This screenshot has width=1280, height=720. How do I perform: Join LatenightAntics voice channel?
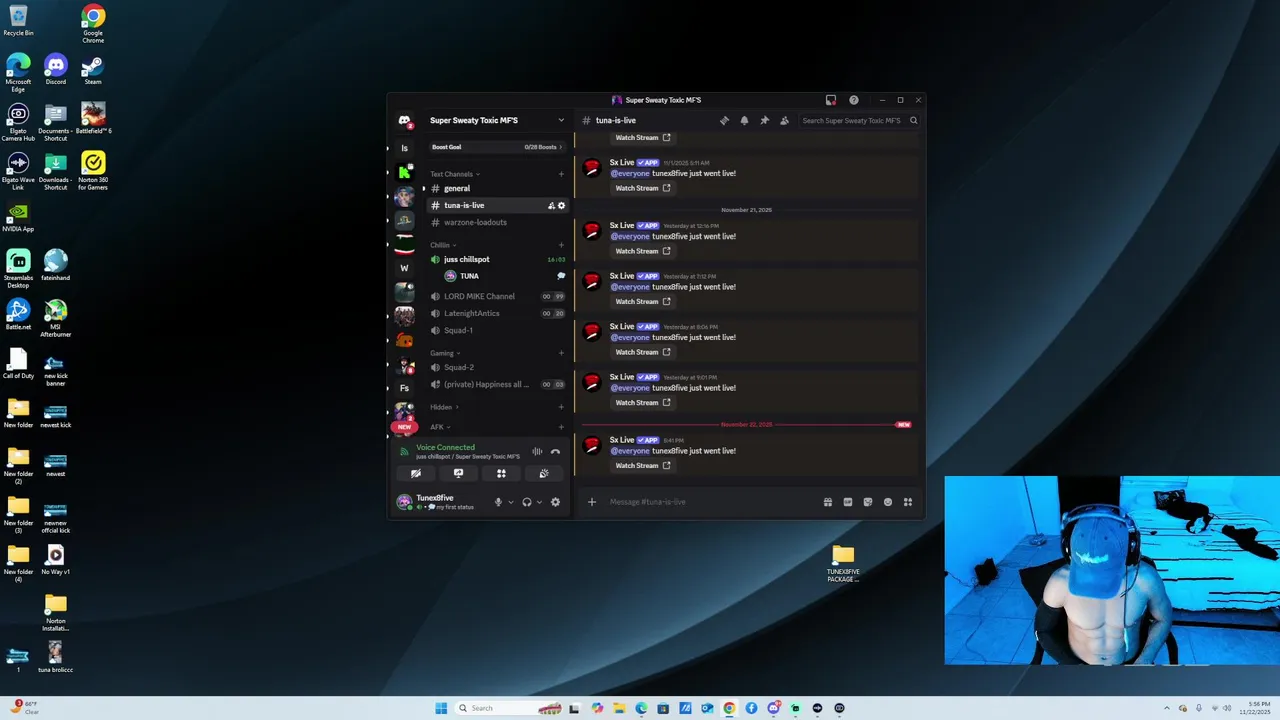[x=497, y=313]
